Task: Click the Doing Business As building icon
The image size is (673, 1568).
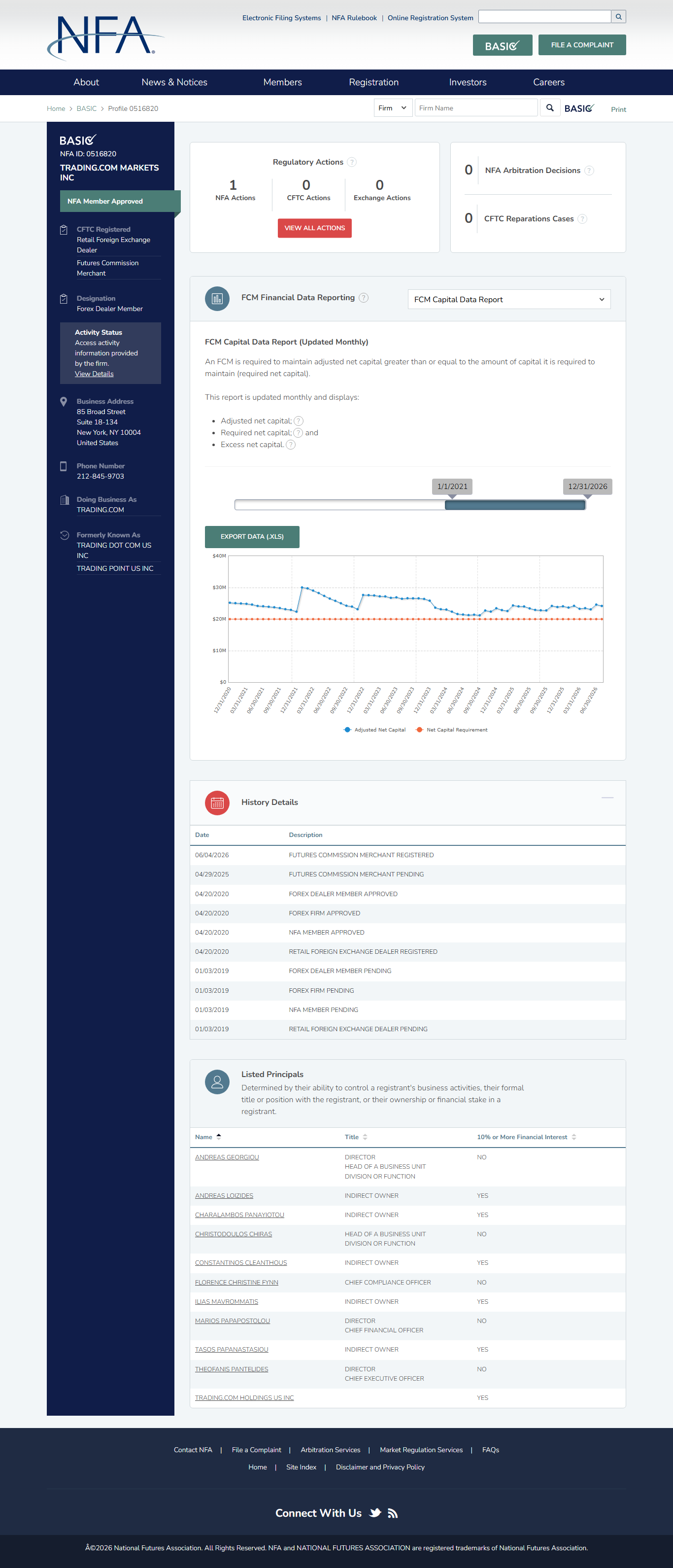Action: click(x=64, y=500)
